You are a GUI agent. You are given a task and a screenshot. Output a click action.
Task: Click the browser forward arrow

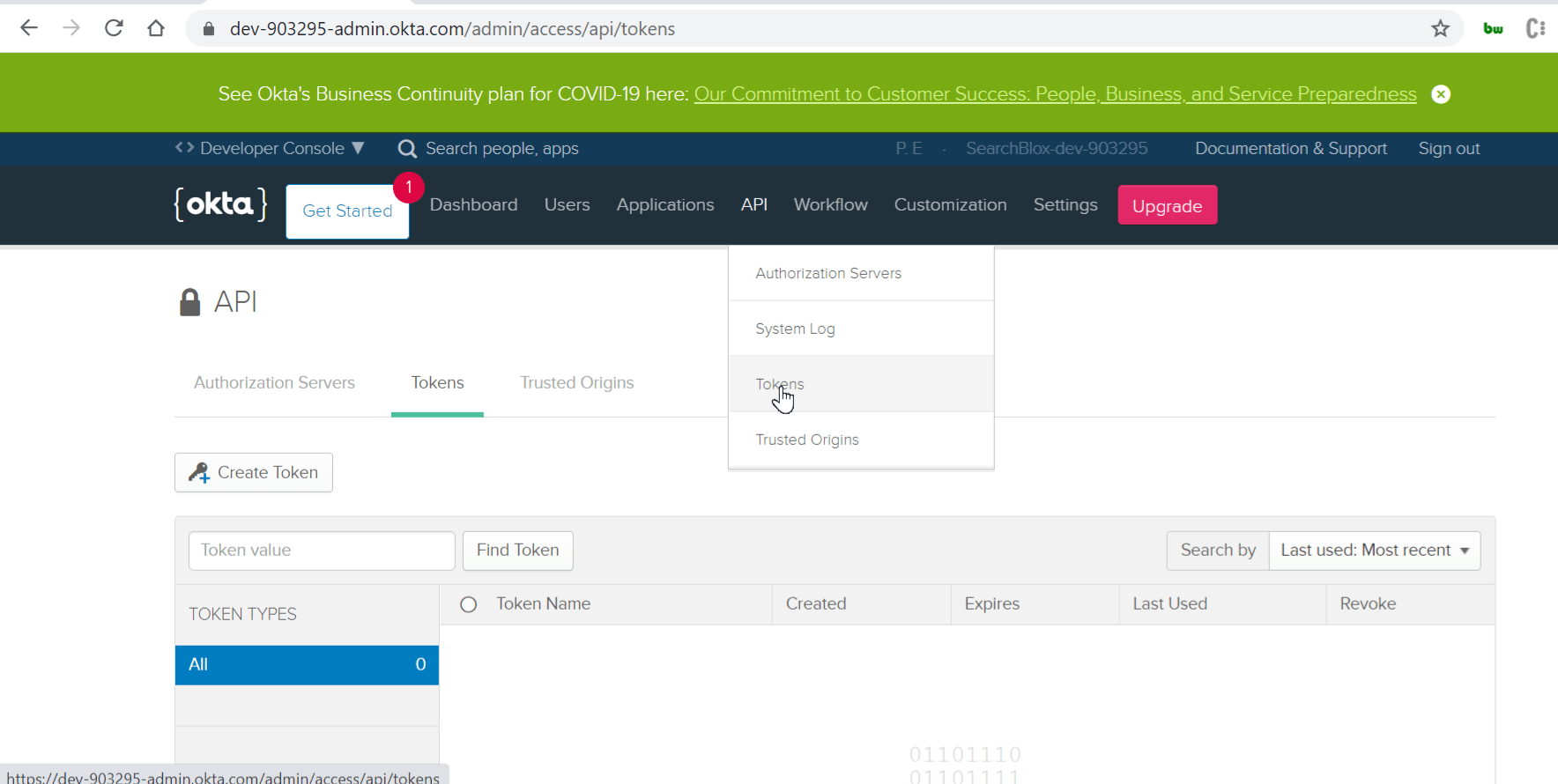pyautogui.click(x=71, y=28)
